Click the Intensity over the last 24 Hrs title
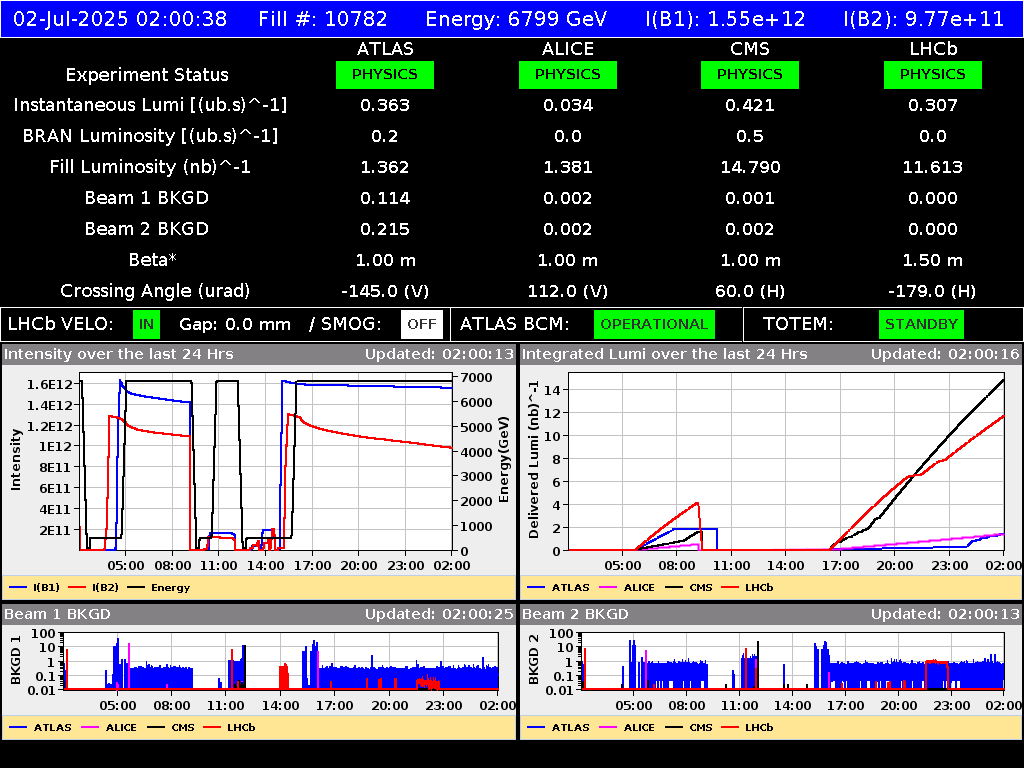The width and height of the screenshot is (1024, 768). 119,355
